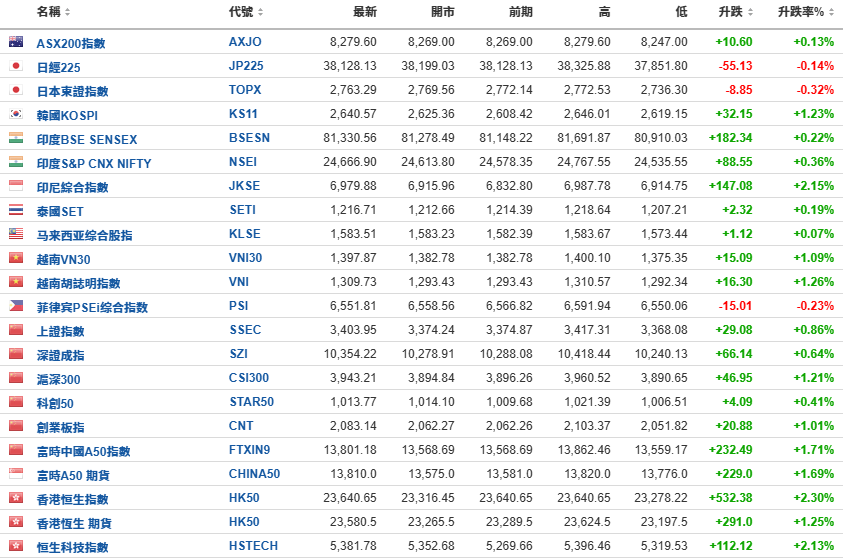Image resolution: width=843 pixels, height=558 pixels.
Task: Click the Hong Kong flag beside 香港恒生指數
Action: click(x=16, y=498)
